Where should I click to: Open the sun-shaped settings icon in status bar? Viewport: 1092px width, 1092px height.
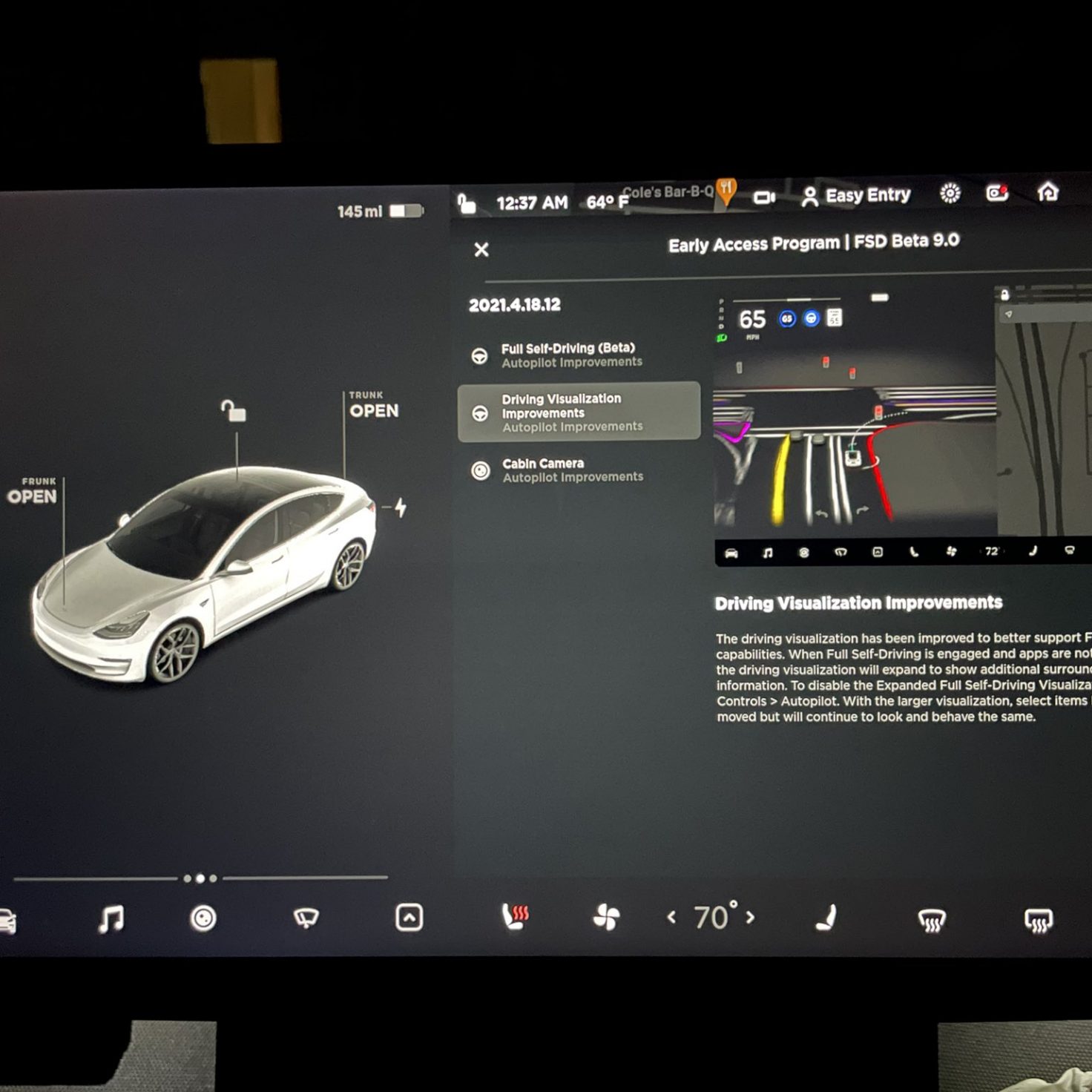(950, 194)
